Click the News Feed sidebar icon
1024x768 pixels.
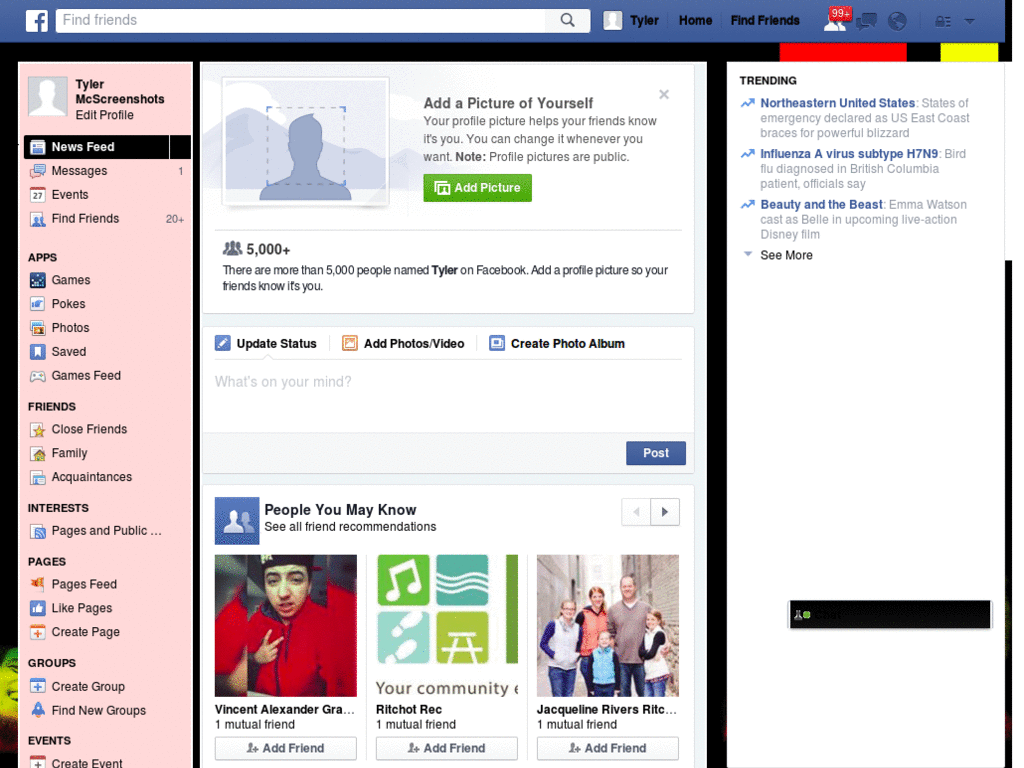pos(38,147)
